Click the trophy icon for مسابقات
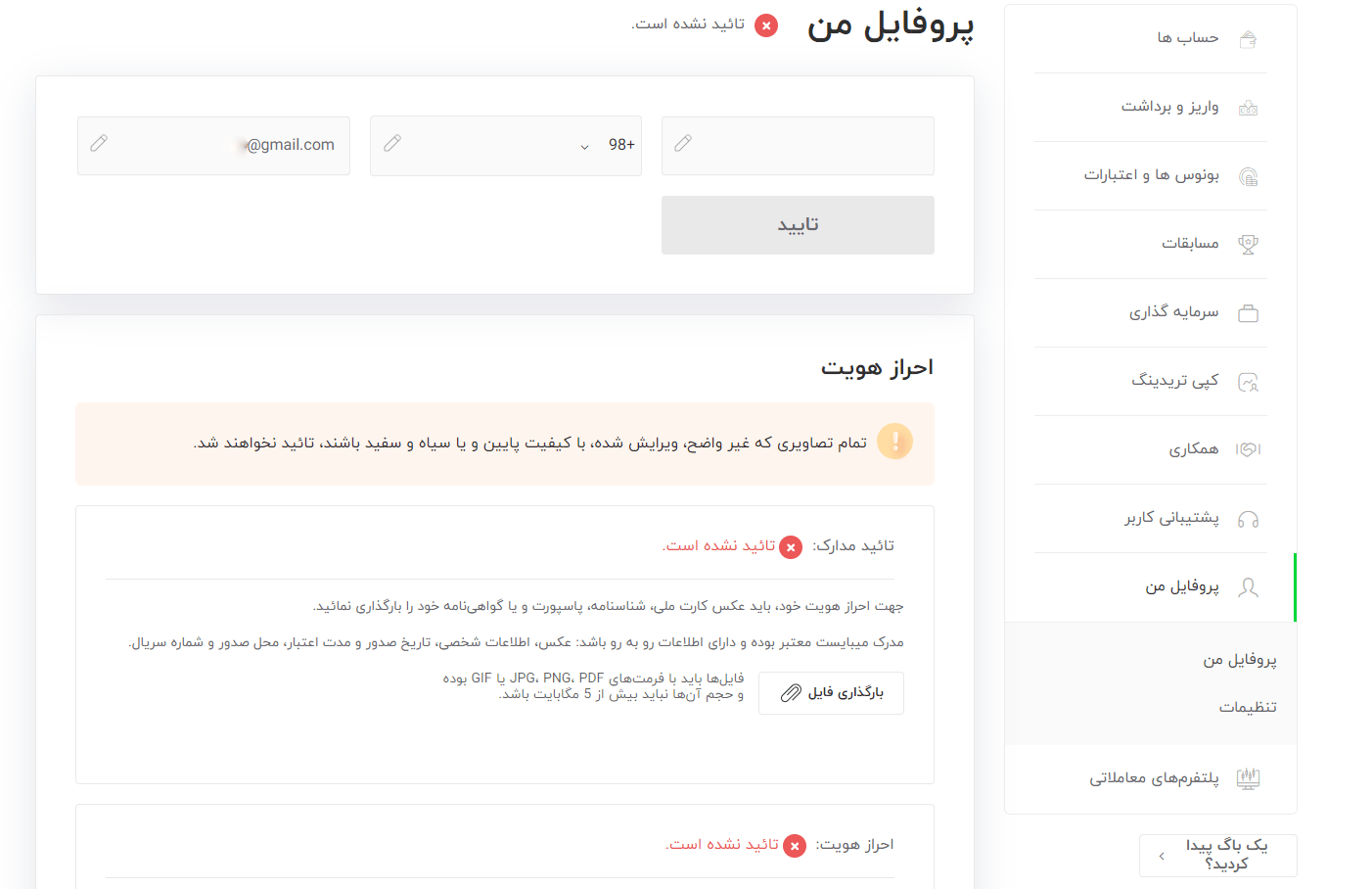 pos(1248,245)
